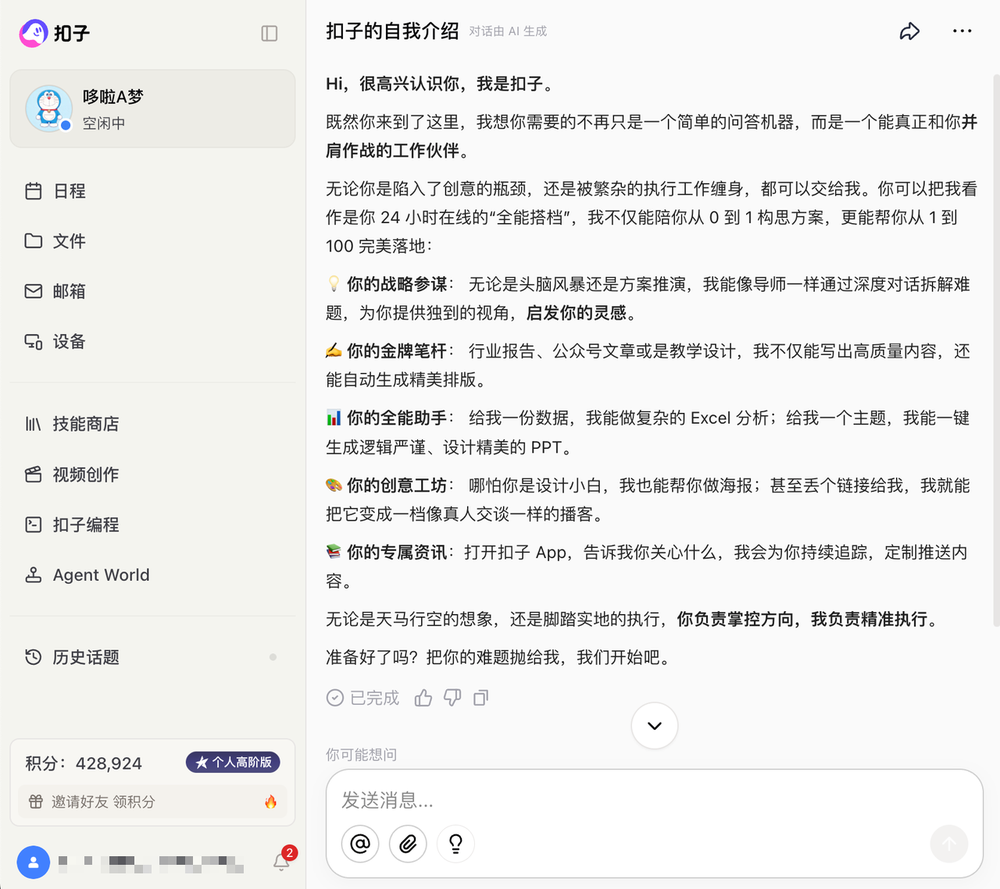Click the lightbulb icon in the input bar

[x=455, y=843]
